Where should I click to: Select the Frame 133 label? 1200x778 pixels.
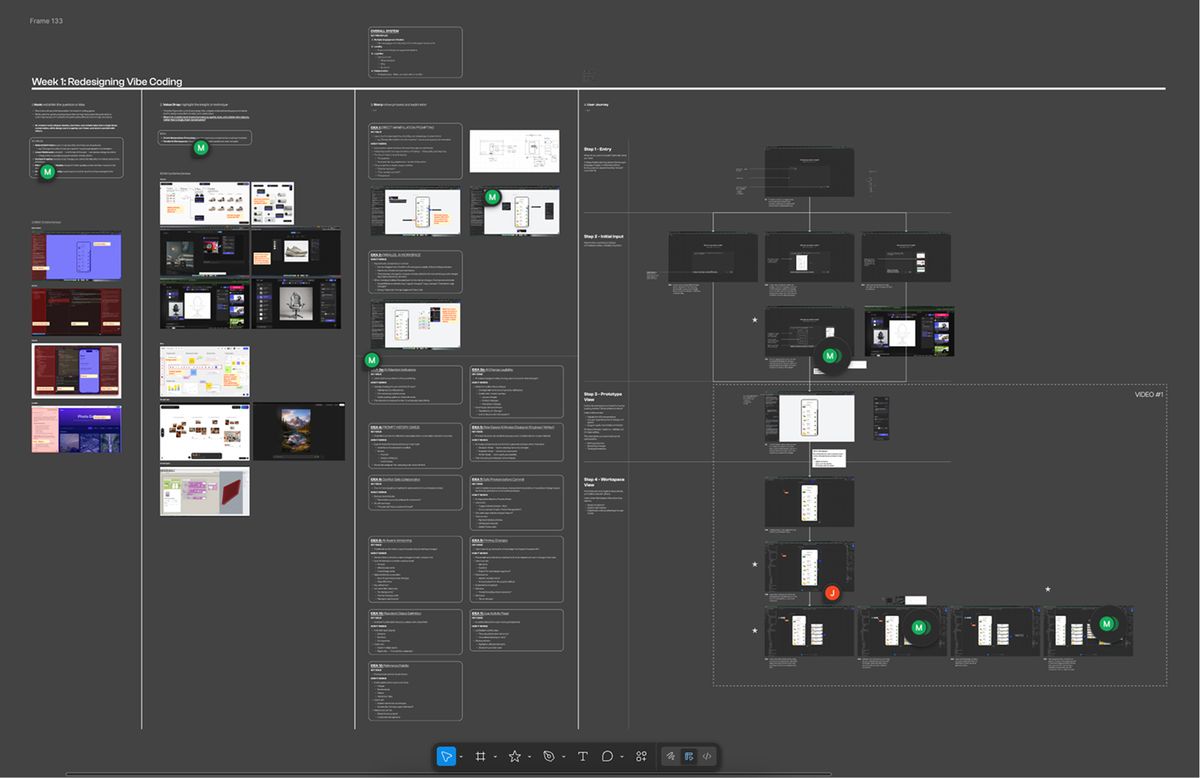(46, 20)
